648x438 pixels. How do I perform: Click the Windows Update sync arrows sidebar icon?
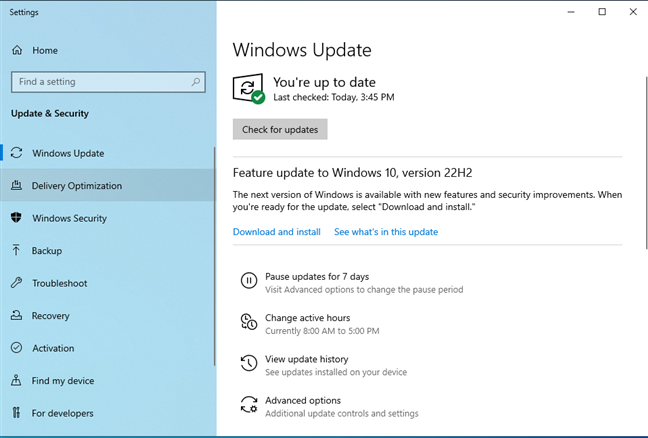click(x=17, y=153)
